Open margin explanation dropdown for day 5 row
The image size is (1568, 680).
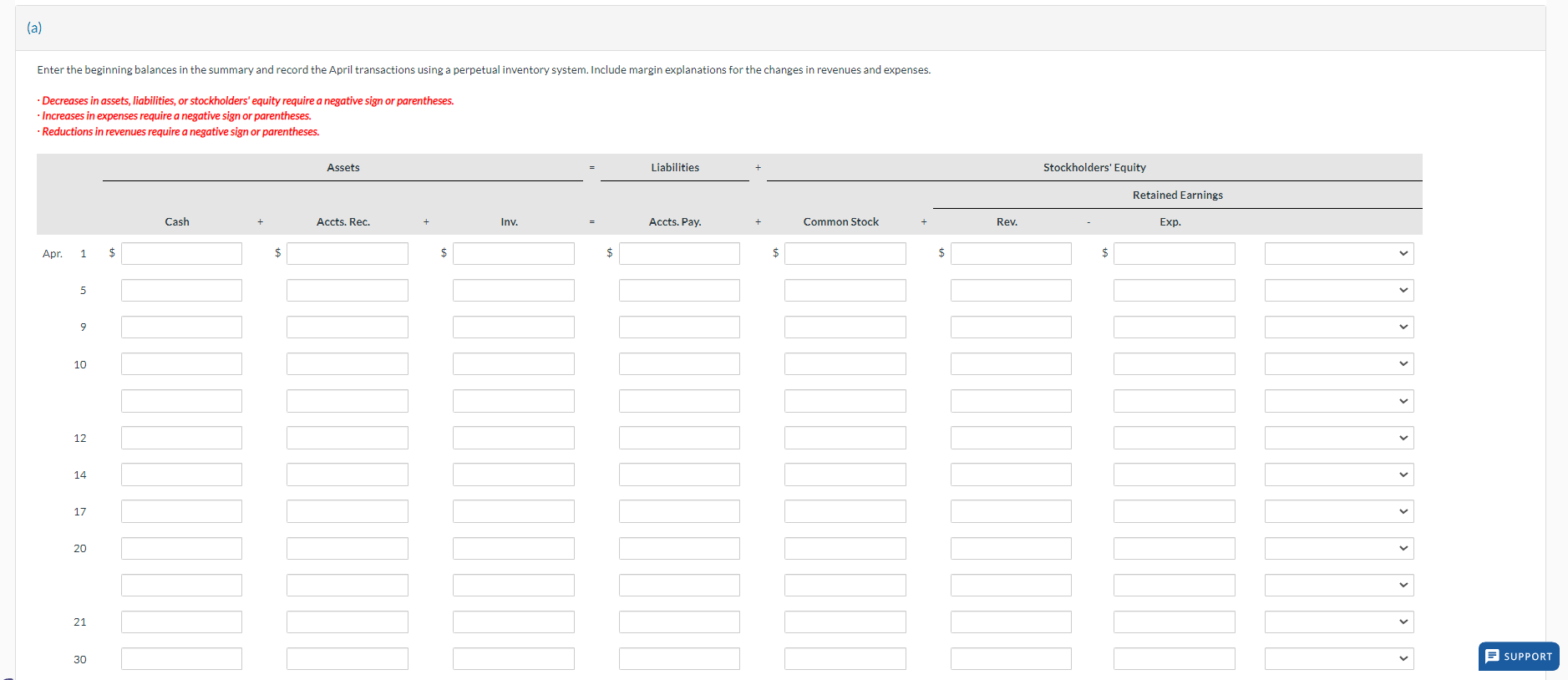point(1339,290)
